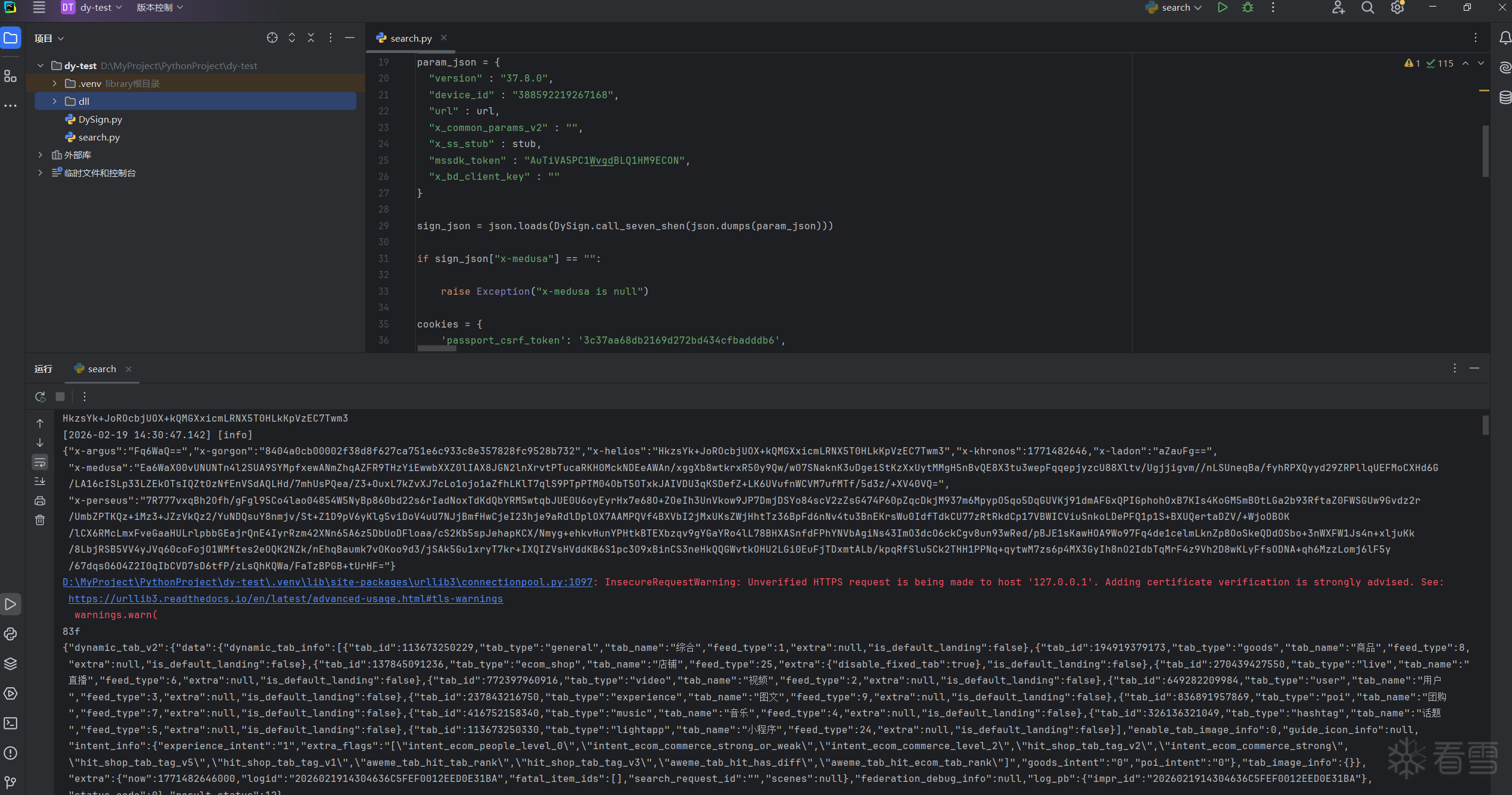Toggle scroll to end in console
Viewport: 1512px width, 795px height.
click(x=40, y=481)
